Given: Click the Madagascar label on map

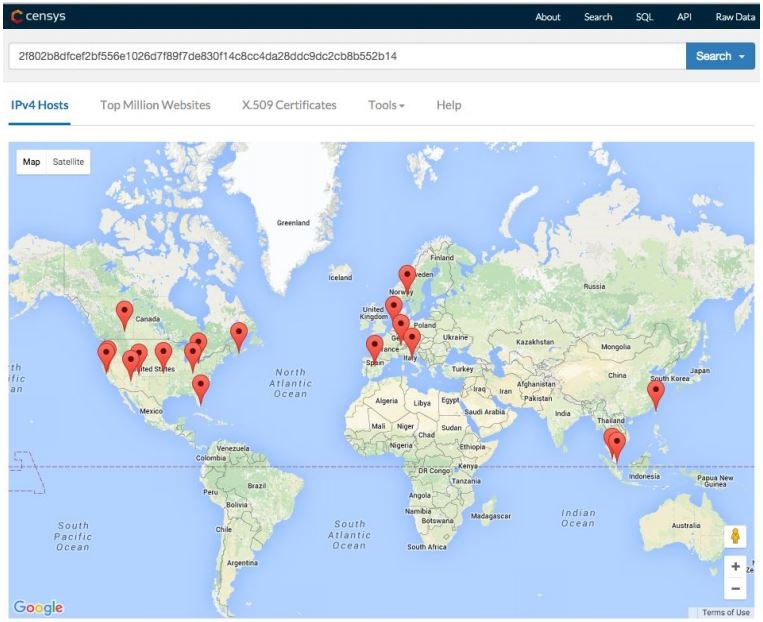Looking at the screenshot, I should click(490, 516).
